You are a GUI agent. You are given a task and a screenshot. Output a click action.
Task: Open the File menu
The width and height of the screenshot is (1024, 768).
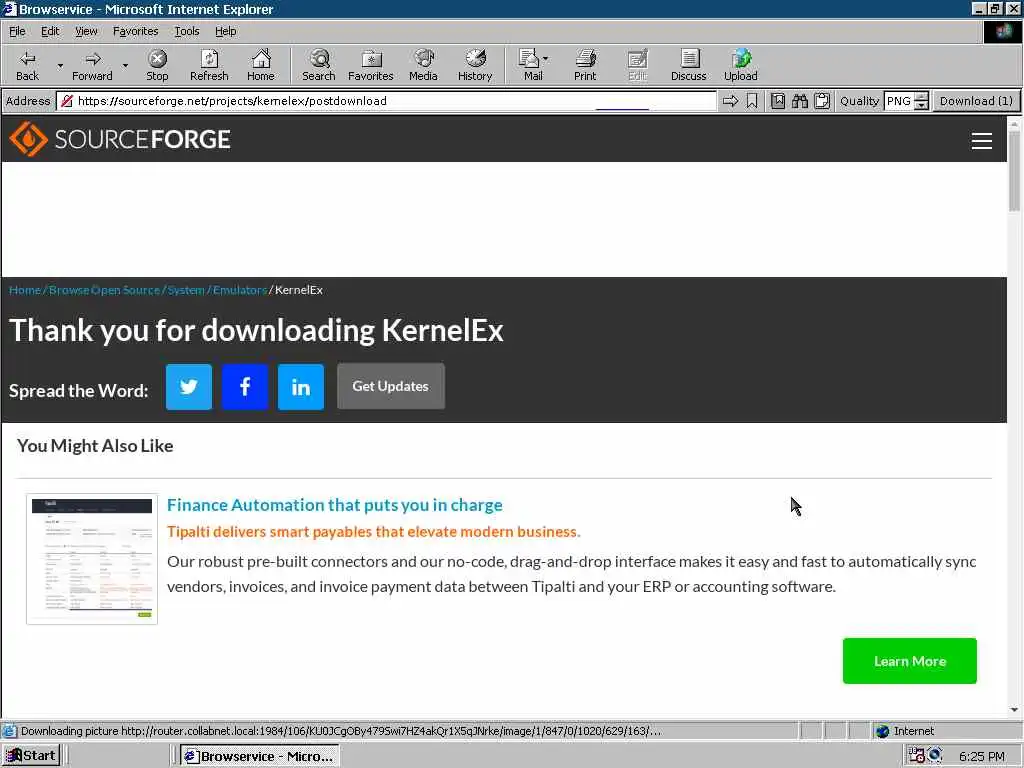point(17,31)
